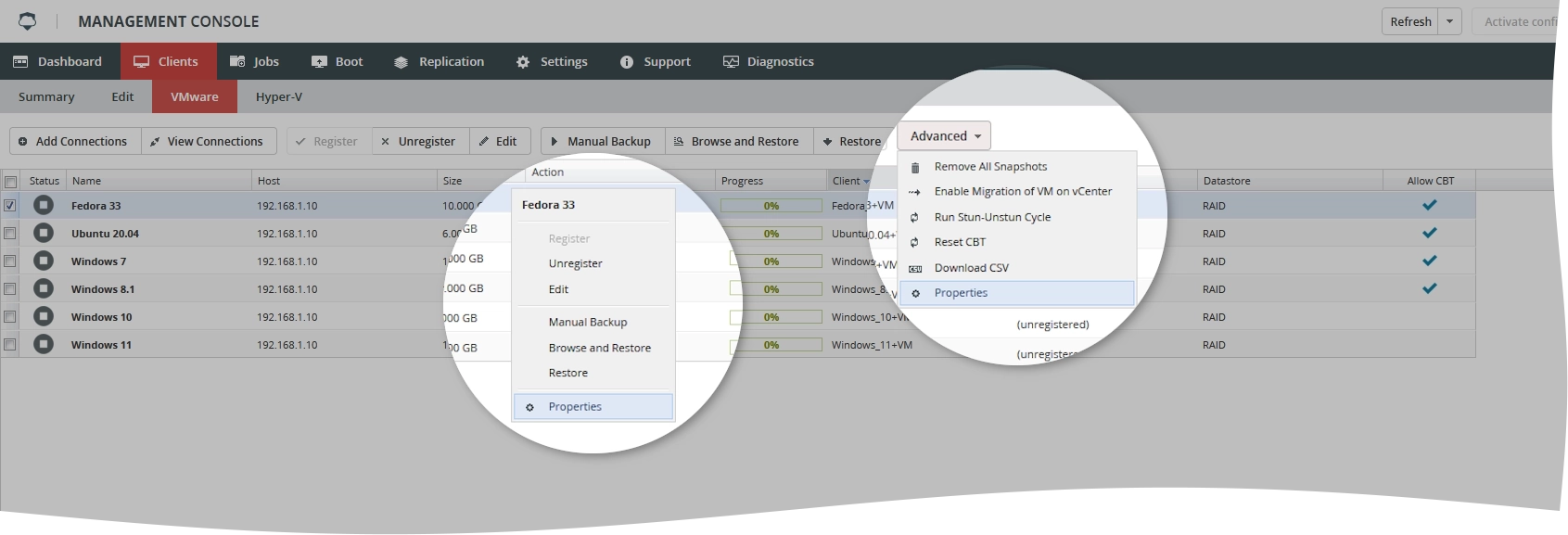Choose Properties in Fedora 33 context menu
The image size is (1568, 535).
coord(593,407)
